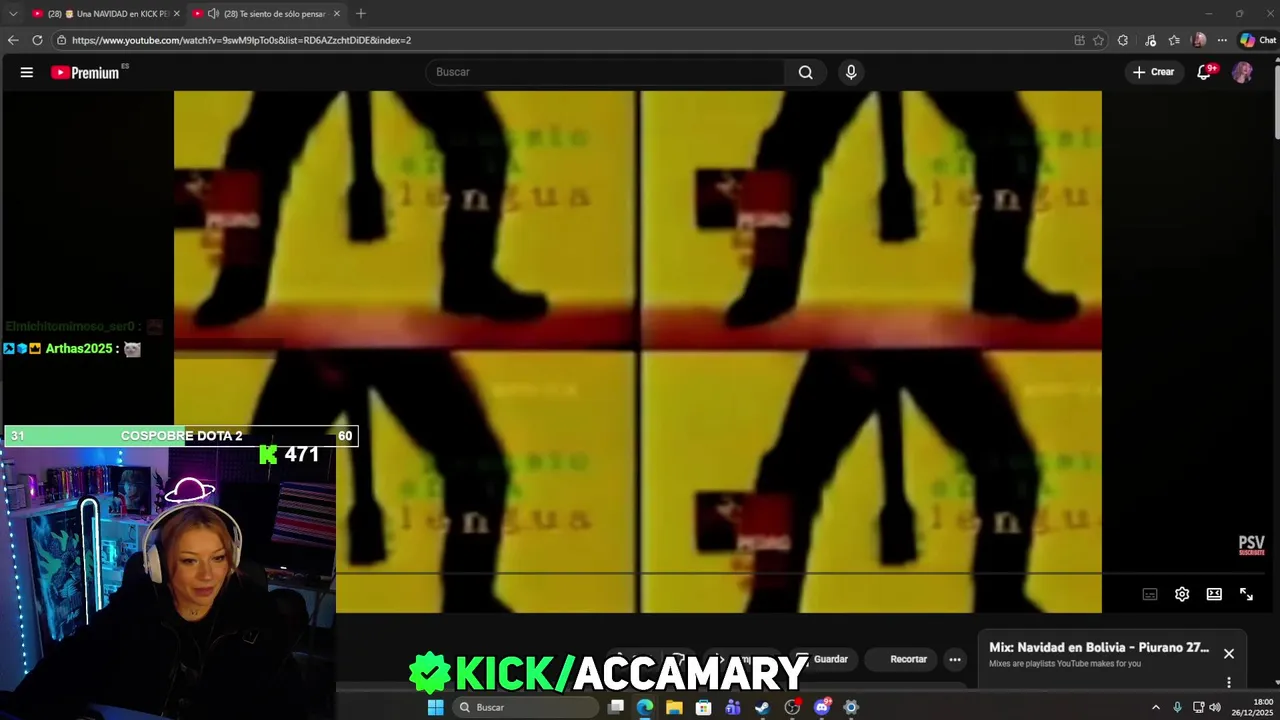Image resolution: width=1280 pixels, height=720 pixels.
Task: Focus the YouTube Buscar search field
Action: (x=606, y=72)
